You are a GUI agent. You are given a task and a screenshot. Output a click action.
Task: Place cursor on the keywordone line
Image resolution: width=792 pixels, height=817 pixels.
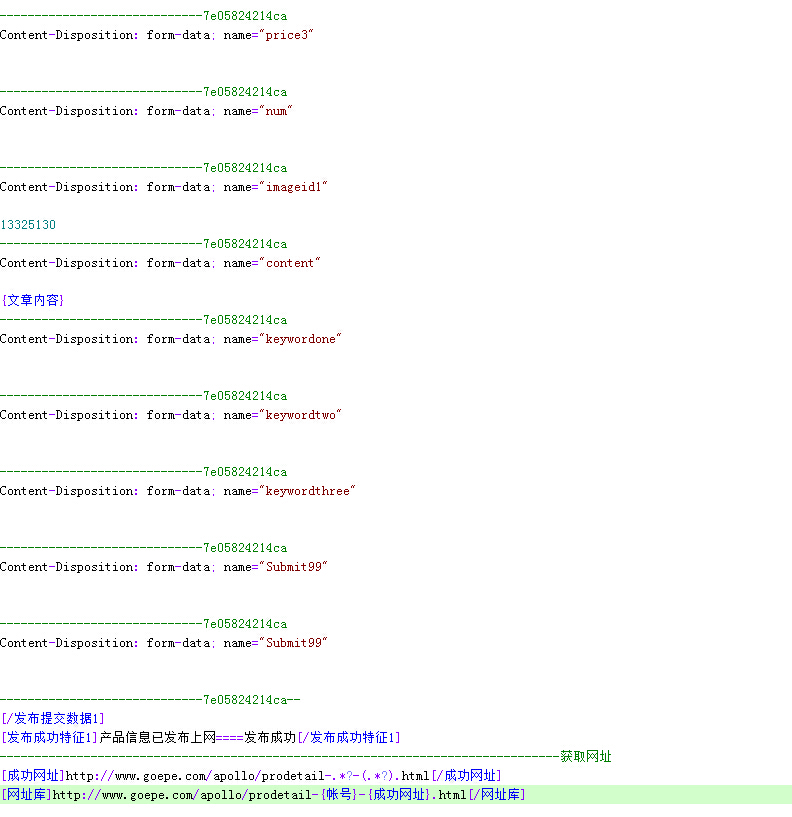(170, 339)
